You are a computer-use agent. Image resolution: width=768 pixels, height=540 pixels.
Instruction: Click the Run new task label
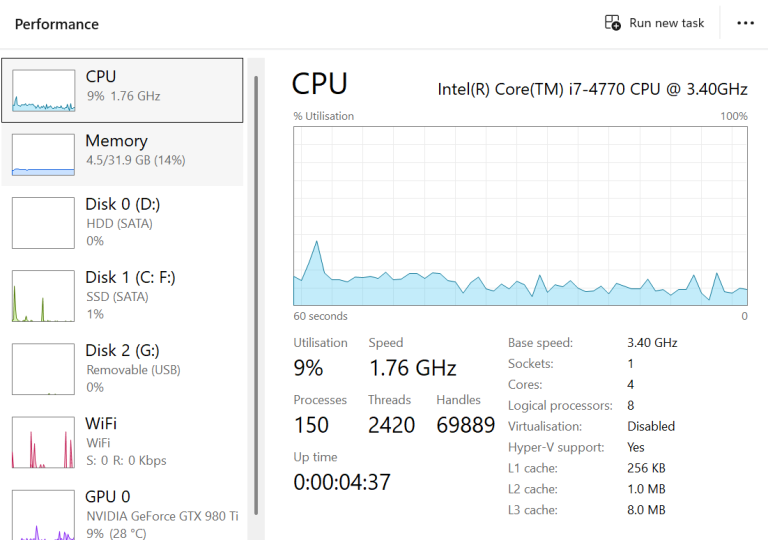coord(666,23)
